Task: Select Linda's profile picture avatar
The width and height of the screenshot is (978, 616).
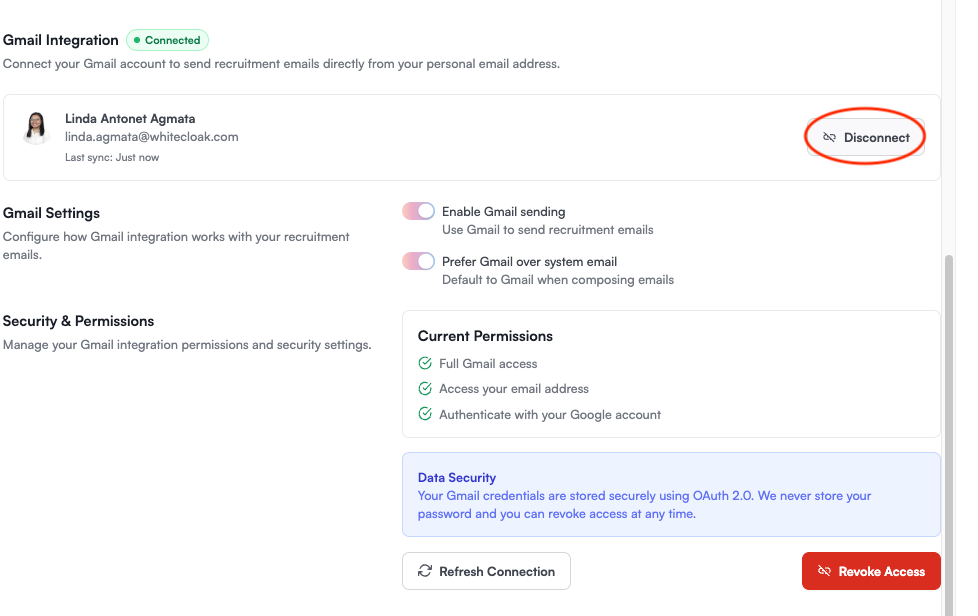Action: [x=35, y=128]
